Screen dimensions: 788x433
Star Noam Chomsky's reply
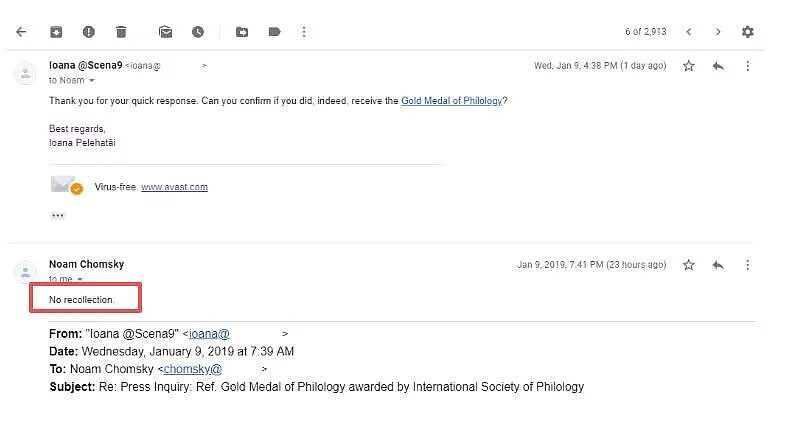[688, 265]
